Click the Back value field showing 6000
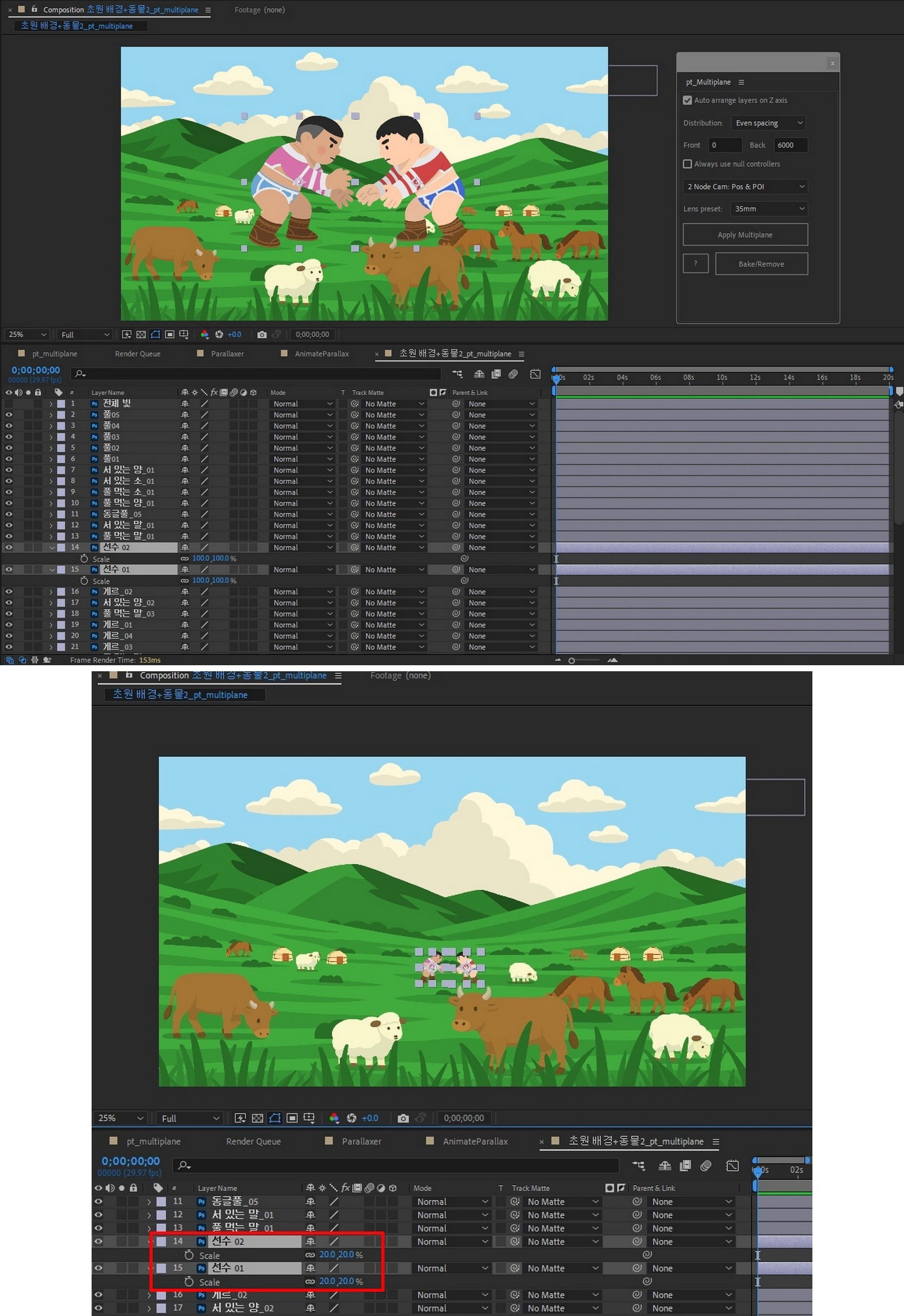The width and height of the screenshot is (904, 1316). (791, 145)
